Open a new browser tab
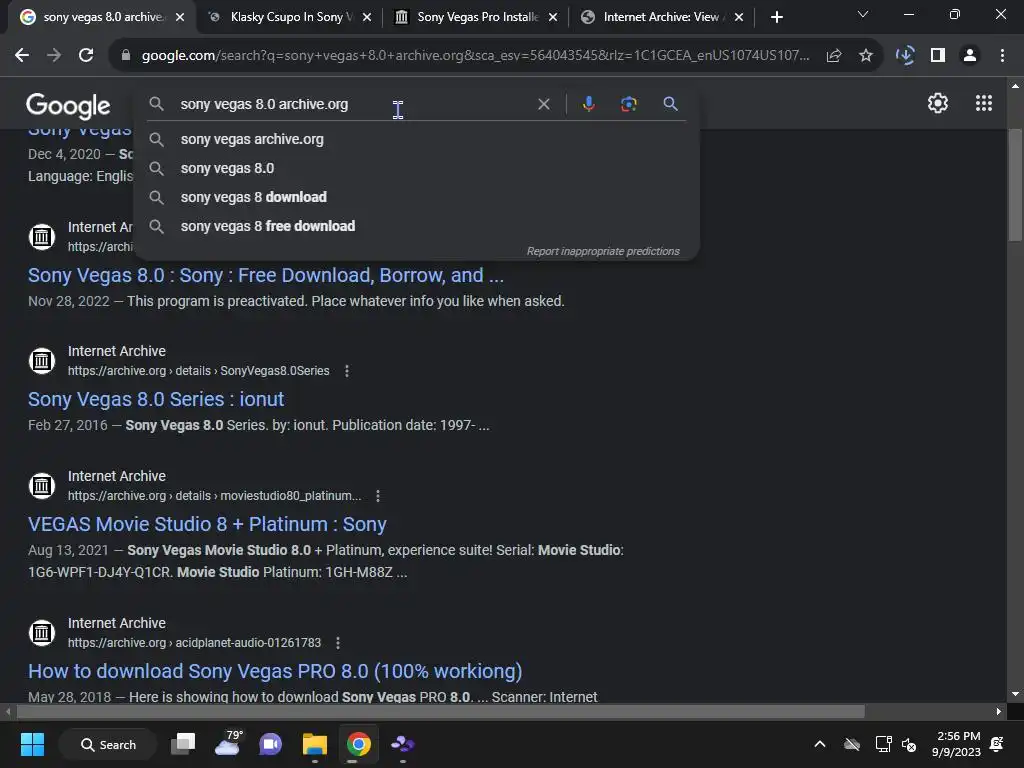 (x=776, y=17)
